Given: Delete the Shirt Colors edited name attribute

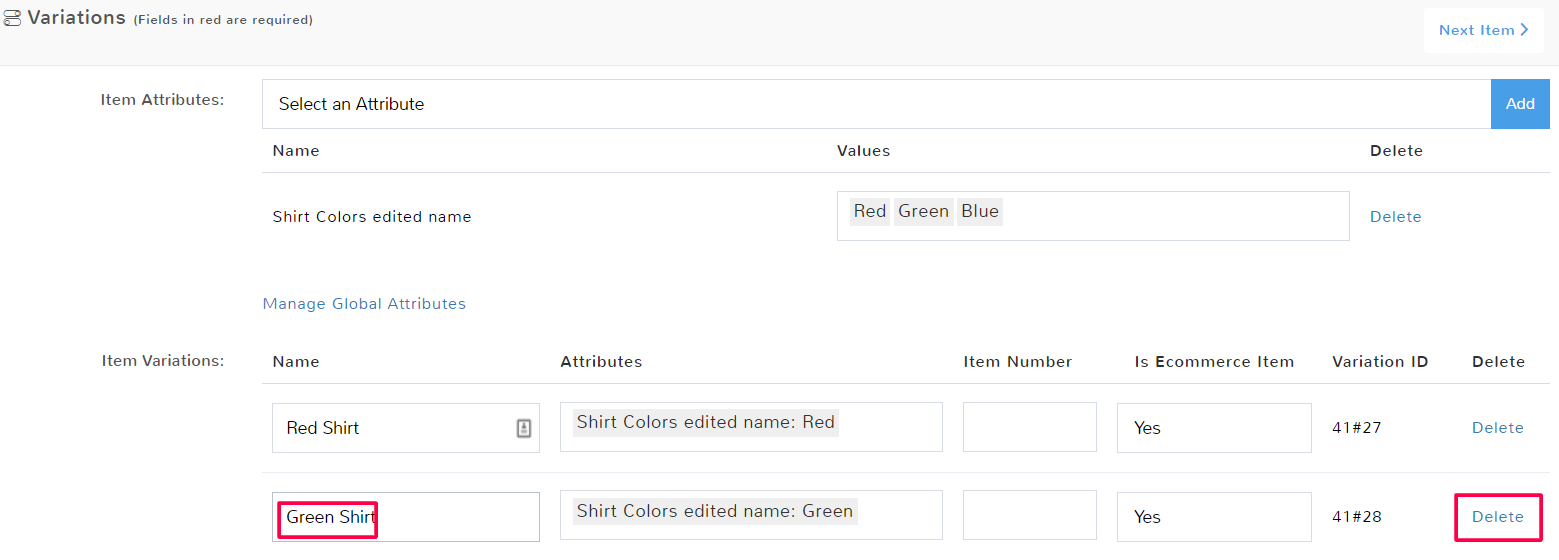Looking at the screenshot, I should (1395, 217).
